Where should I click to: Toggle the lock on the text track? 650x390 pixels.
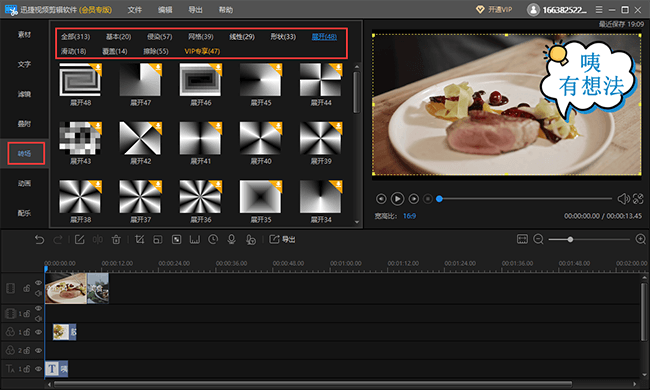[x=27, y=368]
